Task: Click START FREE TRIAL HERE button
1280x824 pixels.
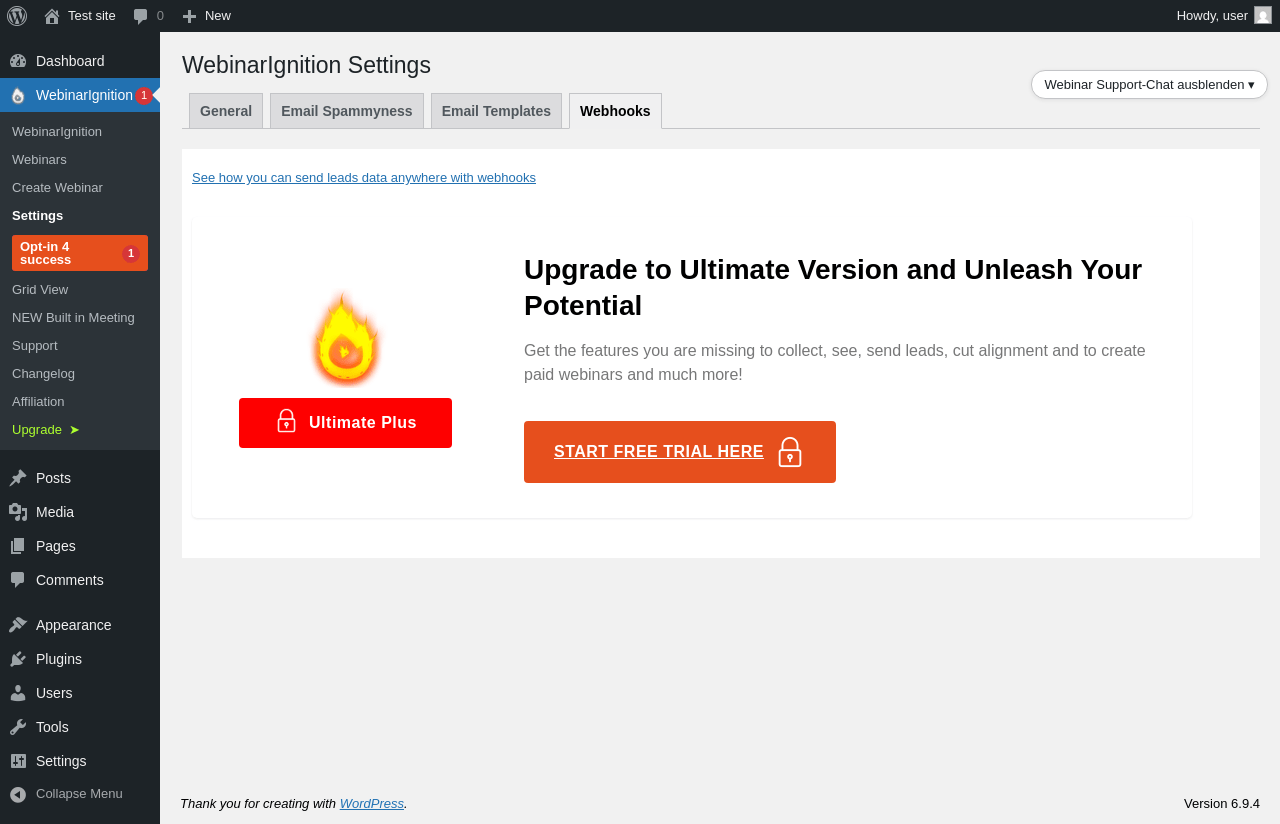Action: coord(680,452)
